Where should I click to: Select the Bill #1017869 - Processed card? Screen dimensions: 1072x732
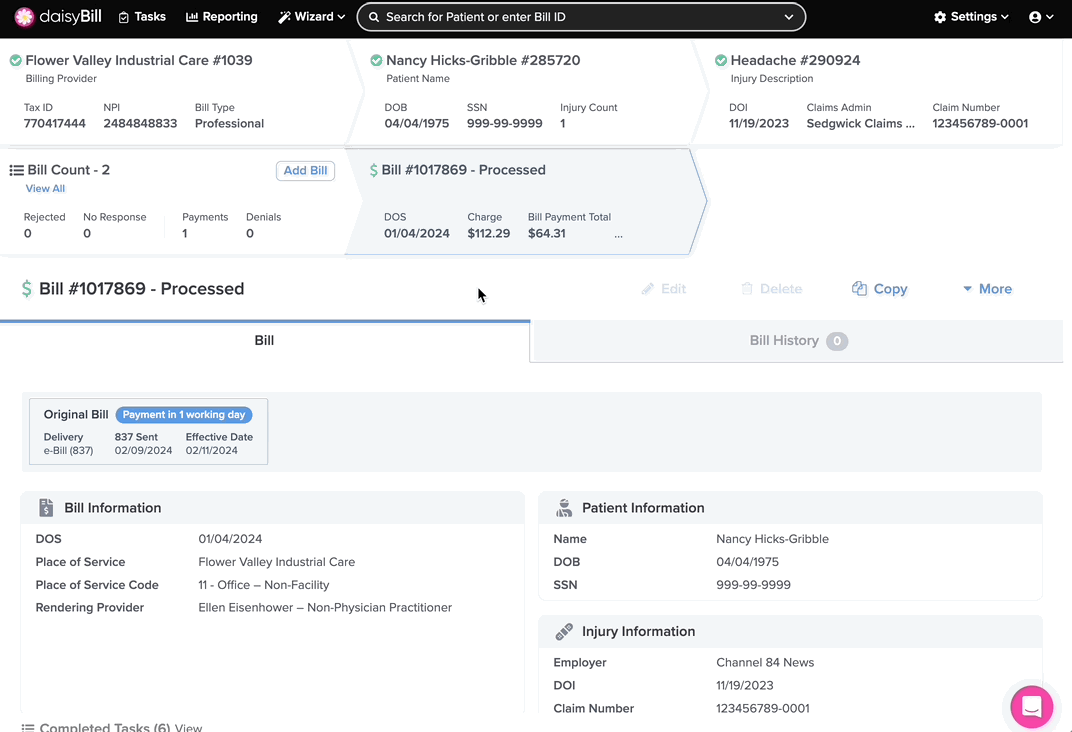[526, 202]
